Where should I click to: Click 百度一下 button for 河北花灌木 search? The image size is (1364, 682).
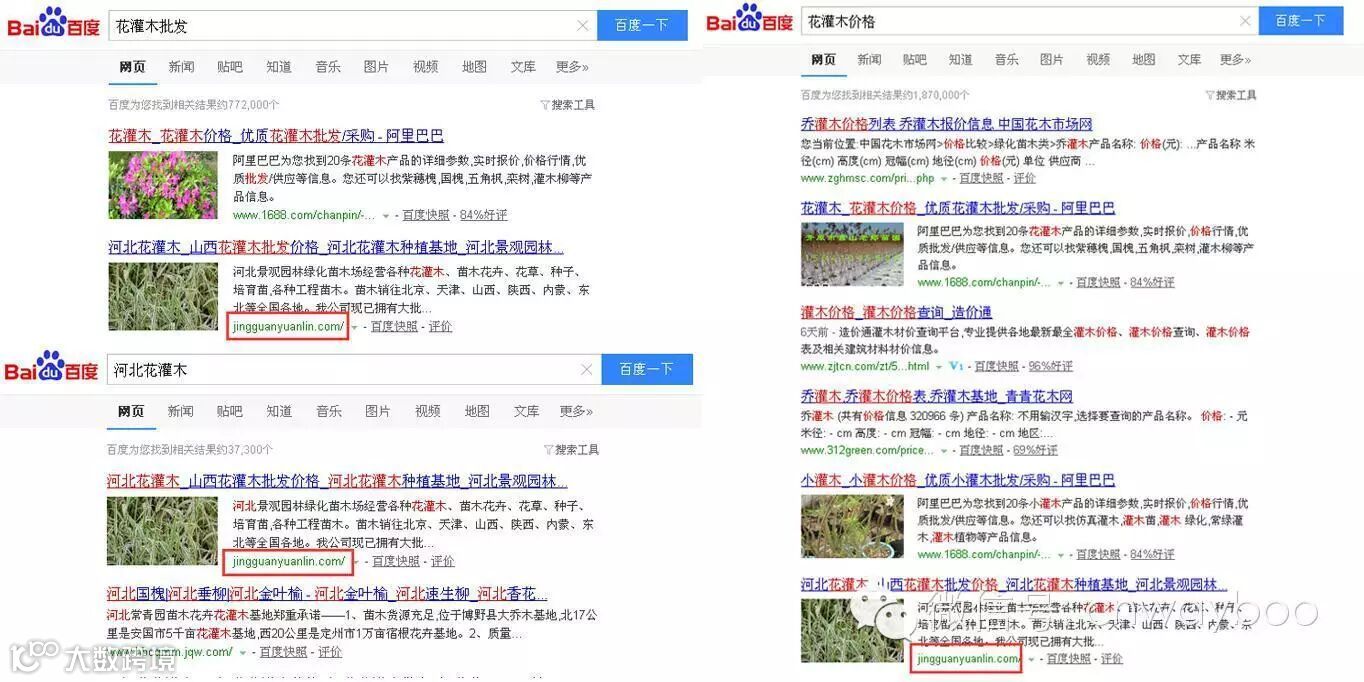[647, 369]
